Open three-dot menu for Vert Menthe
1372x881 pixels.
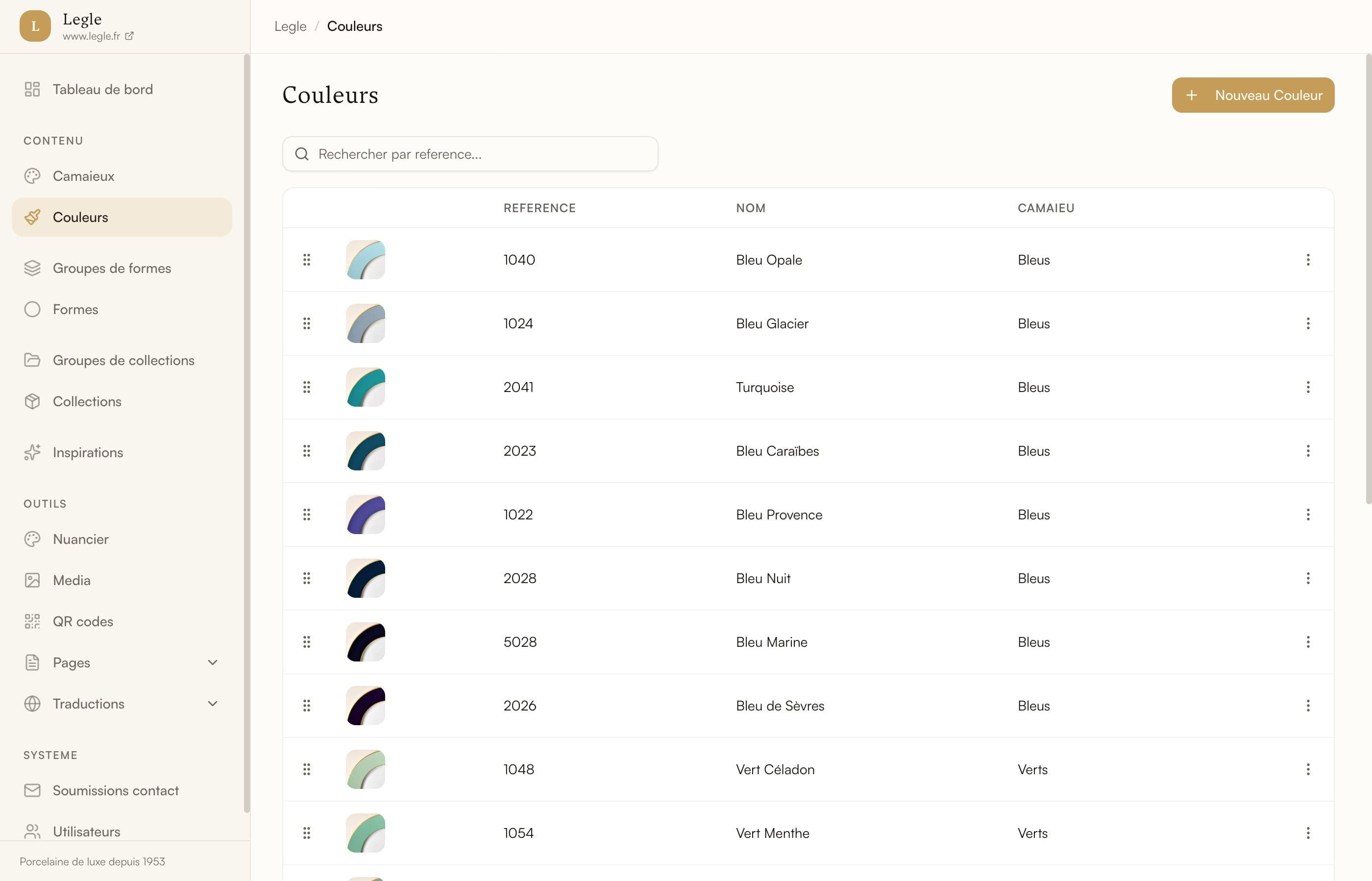tap(1308, 833)
